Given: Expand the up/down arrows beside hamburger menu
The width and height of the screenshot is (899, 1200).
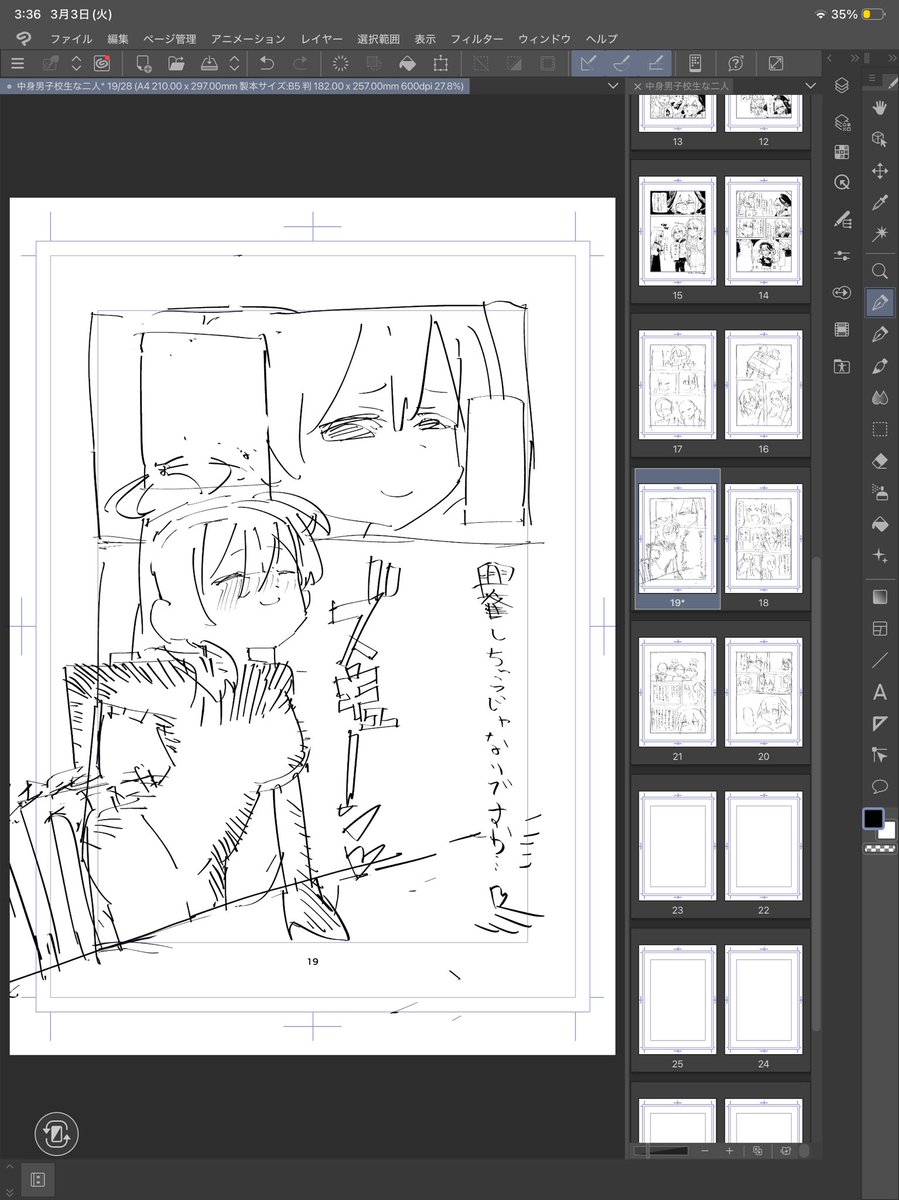Looking at the screenshot, I should [x=76, y=63].
